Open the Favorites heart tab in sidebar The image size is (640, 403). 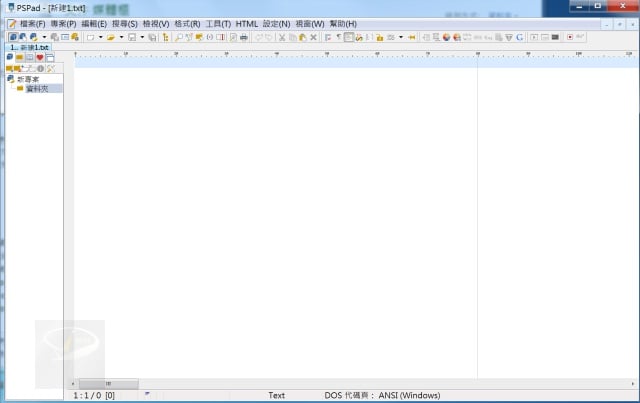click(39, 57)
